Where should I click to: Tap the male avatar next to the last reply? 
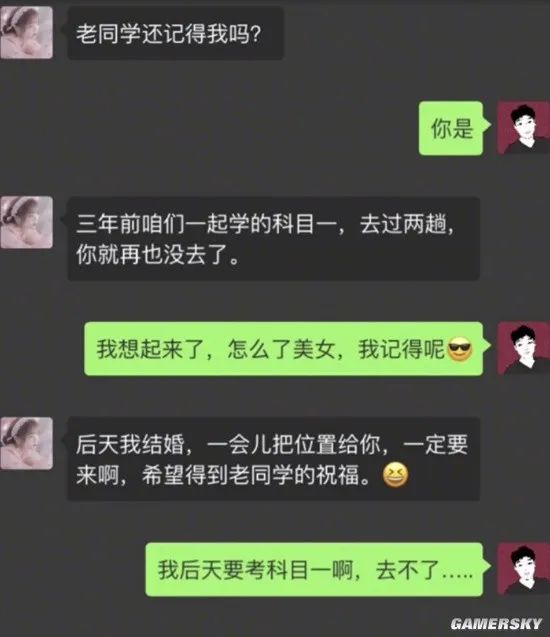pyautogui.click(x=524, y=569)
